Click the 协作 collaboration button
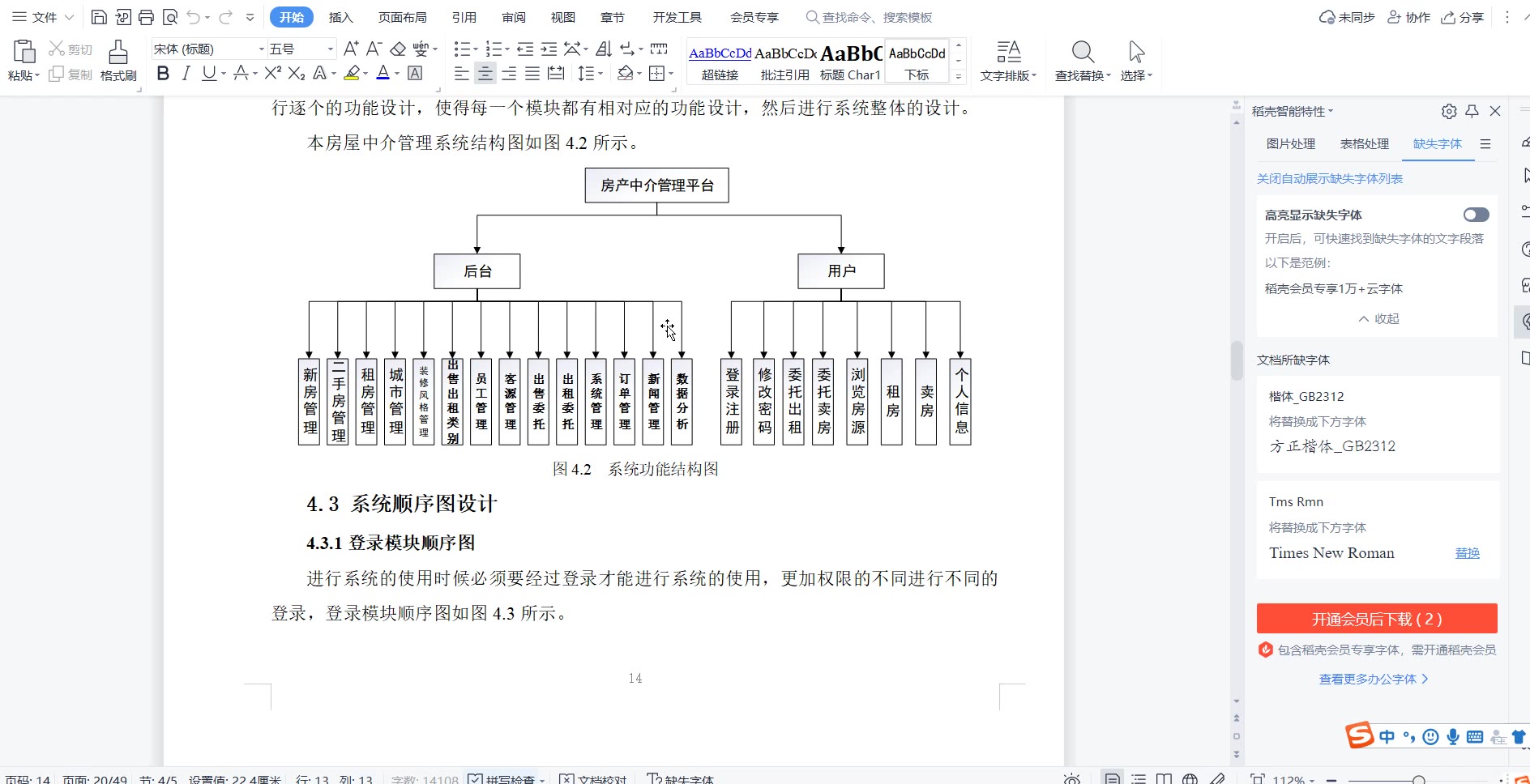 point(1409,17)
